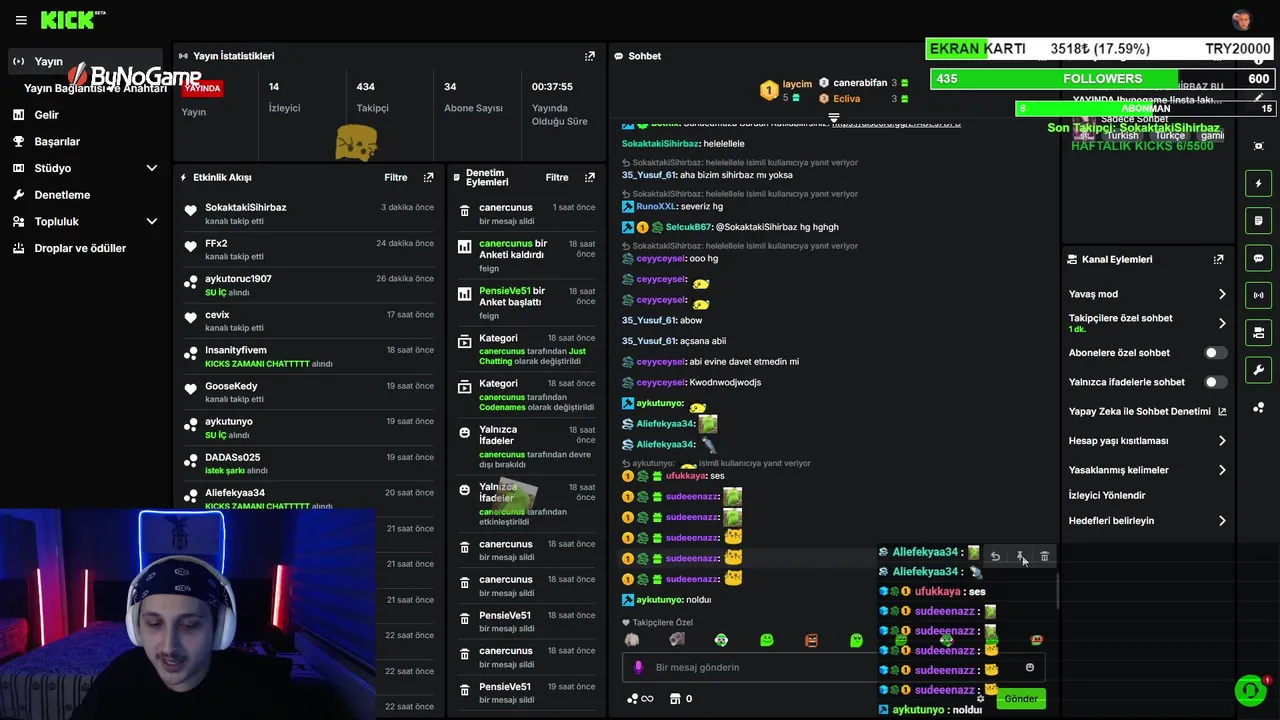Image resolution: width=1280 pixels, height=720 pixels.
Task: Open the hamburger menu beside the Kick logo
Action: point(21,20)
